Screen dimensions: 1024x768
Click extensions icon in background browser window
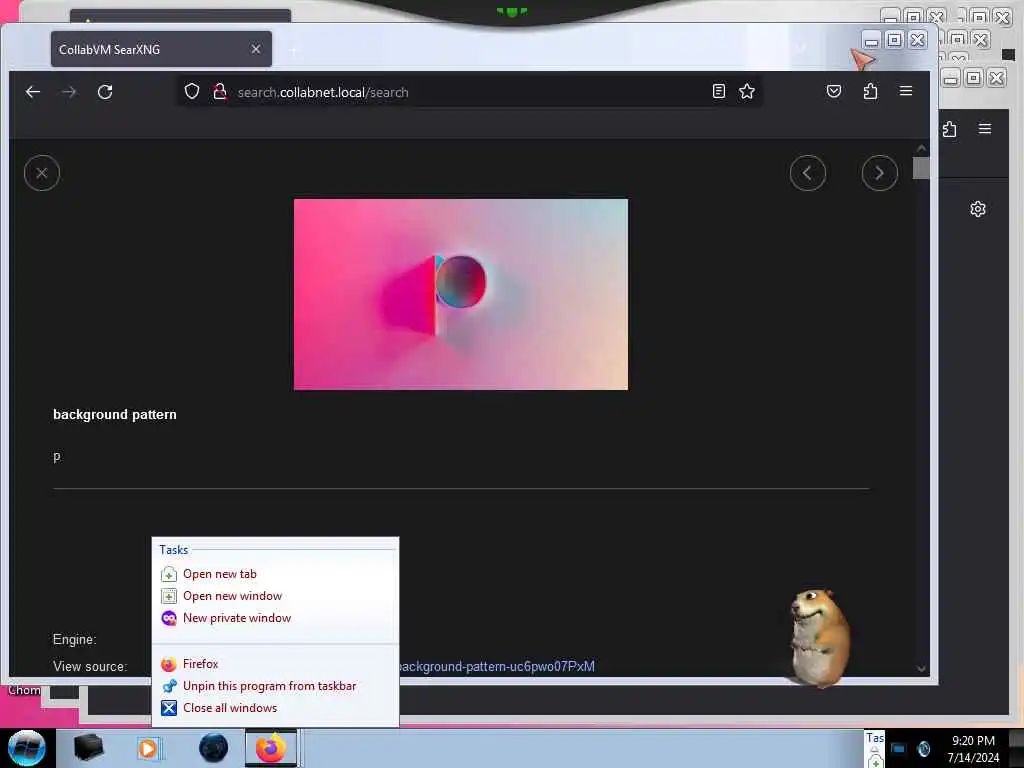(x=950, y=129)
